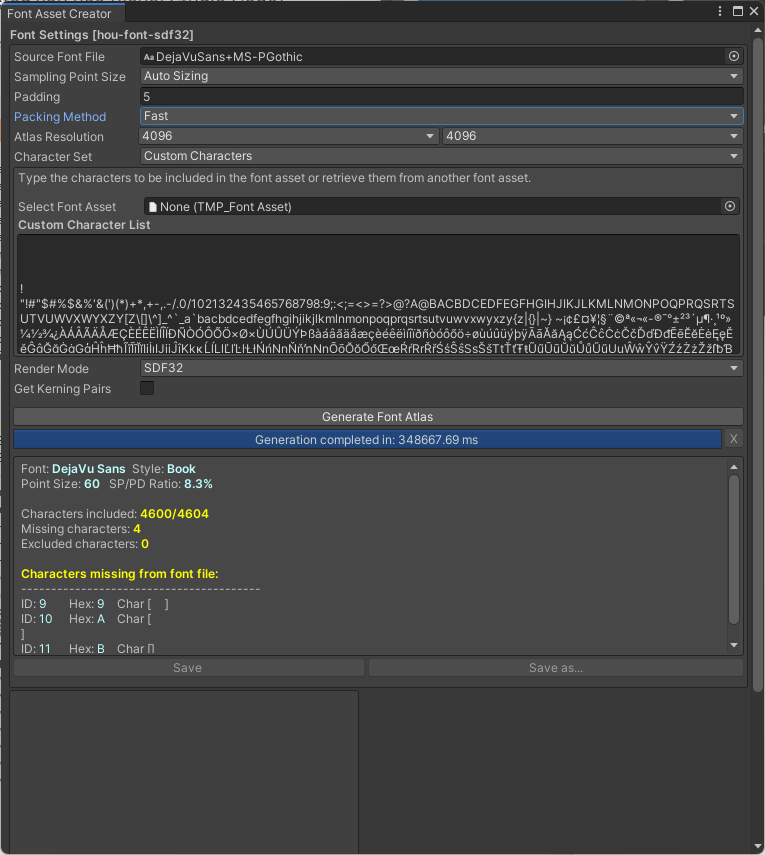The width and height of the screenshot is (765, 855).
Task: Click scroll-up arrow of main window scrollbar
Action: pyautogui.click(x=758, y=32)
